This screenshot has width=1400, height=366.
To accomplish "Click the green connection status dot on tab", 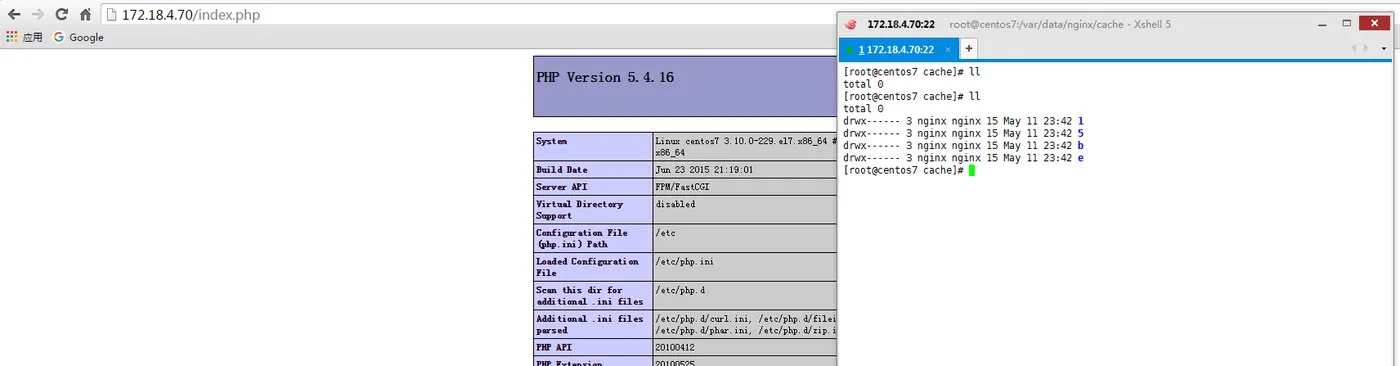I will 849,50.
